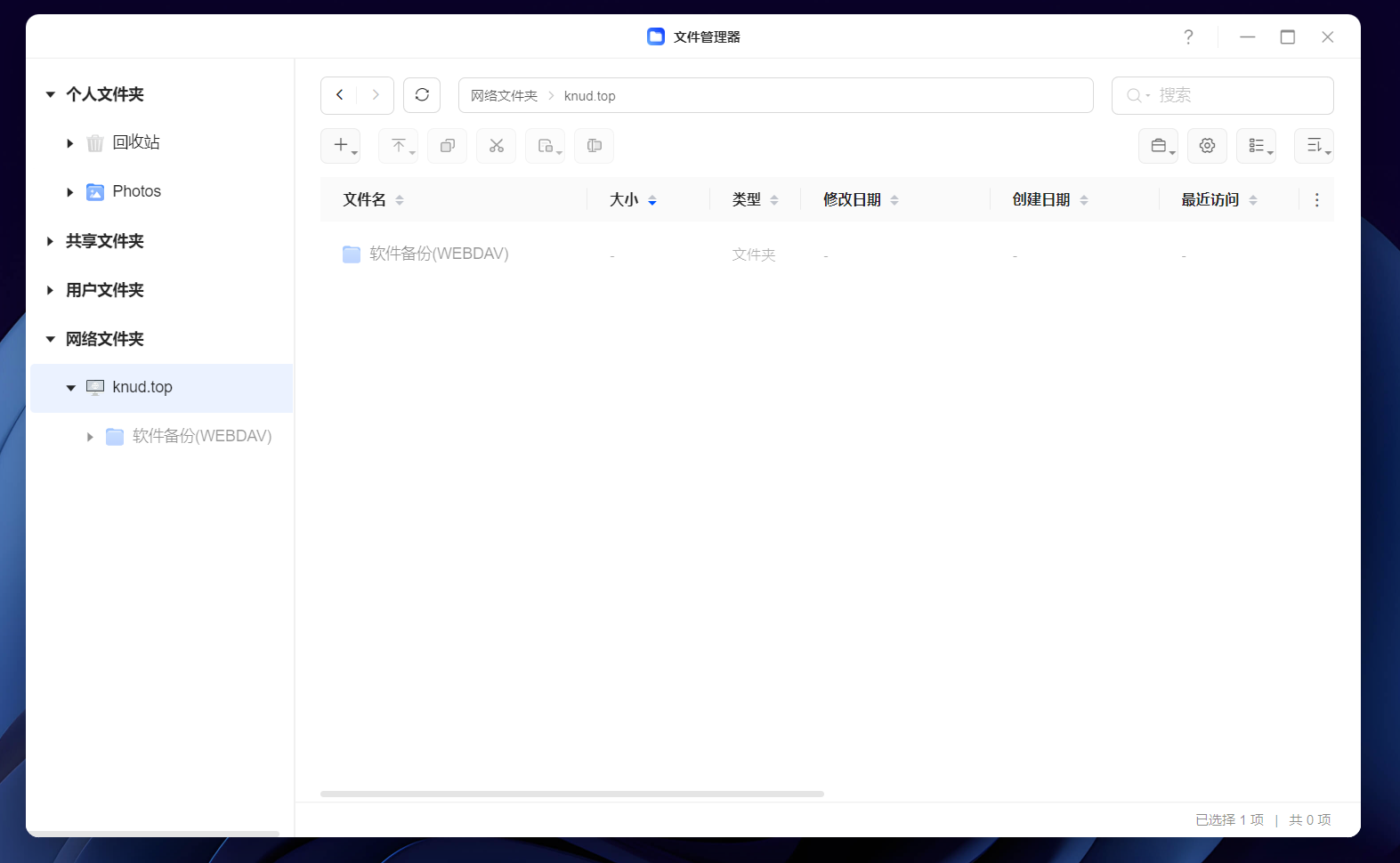Open the toolbox briefcase menu

[1158, 146]
